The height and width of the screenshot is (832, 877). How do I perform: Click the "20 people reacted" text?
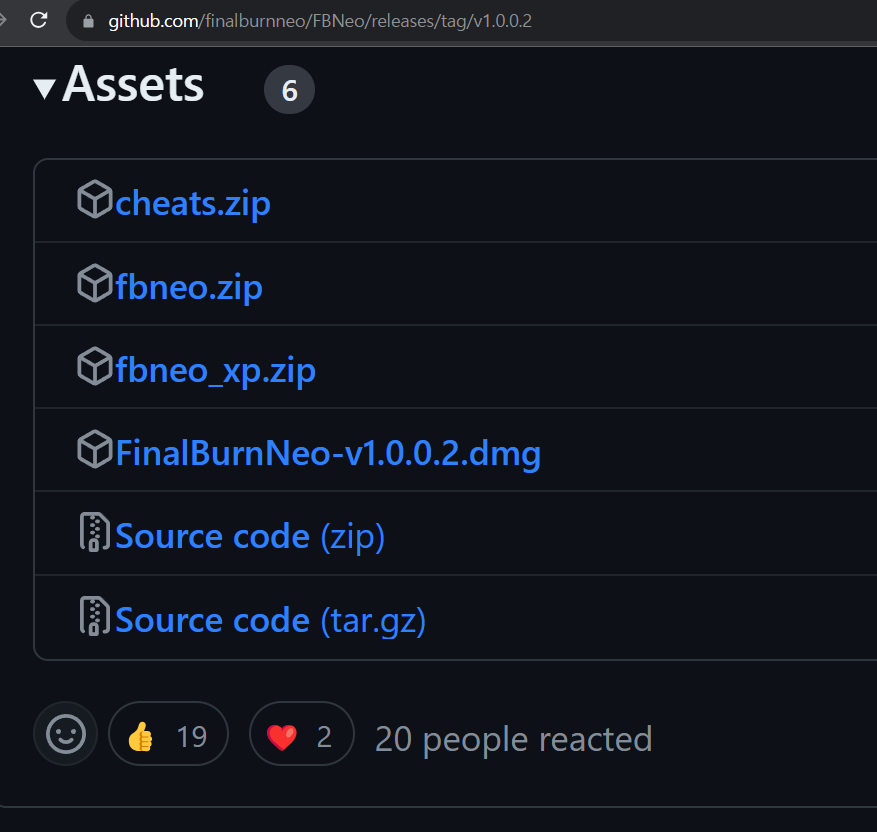tap(513, 739)
